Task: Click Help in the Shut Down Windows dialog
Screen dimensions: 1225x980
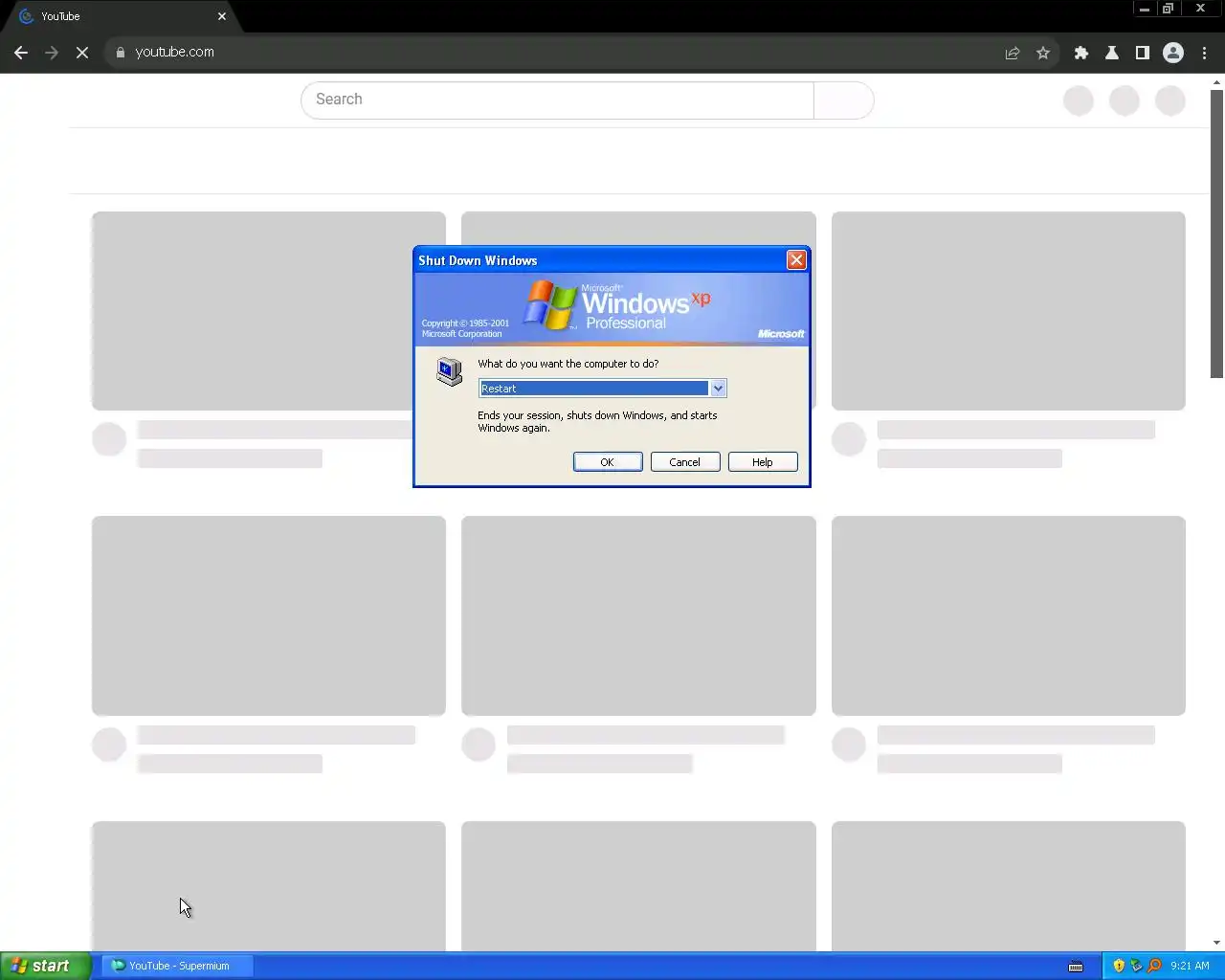Action: pos(763,462)
